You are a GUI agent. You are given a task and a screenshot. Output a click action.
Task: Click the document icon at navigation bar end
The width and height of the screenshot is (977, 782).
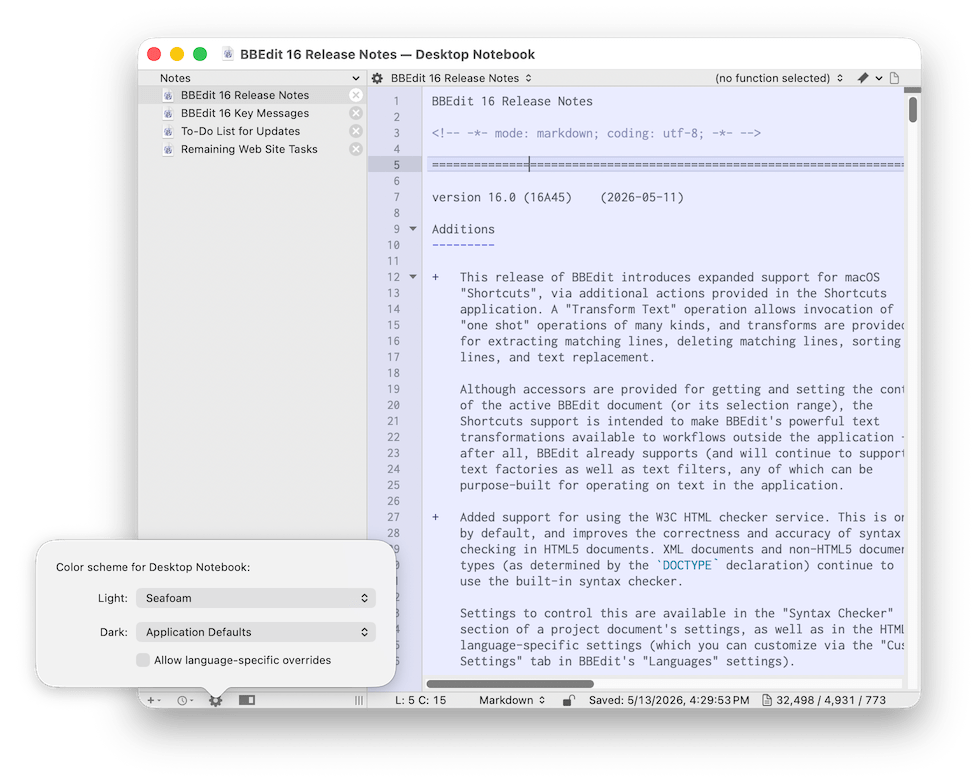click(x=895, y=78)
